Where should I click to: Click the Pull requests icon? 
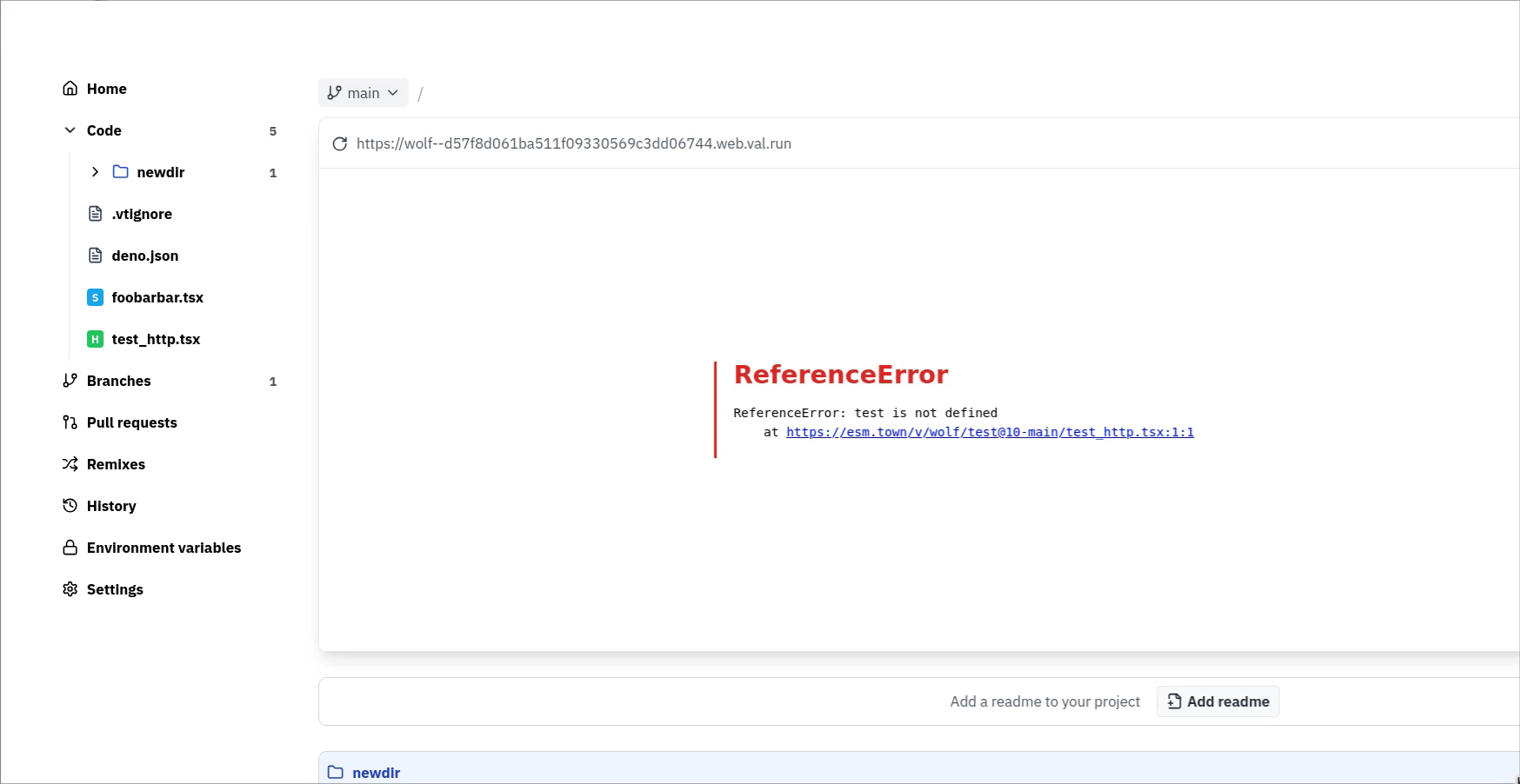click(x=70, y=422)
